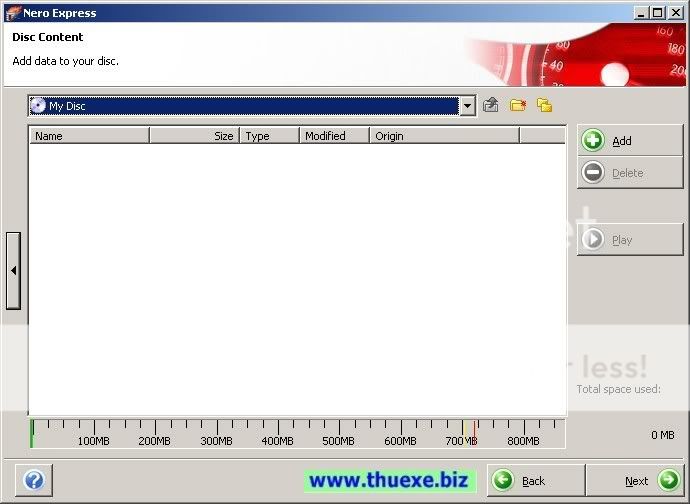Sort by the Modified column header
This screenshot has width=690, height=504.
pyautogui.click(x=334, y=136)
